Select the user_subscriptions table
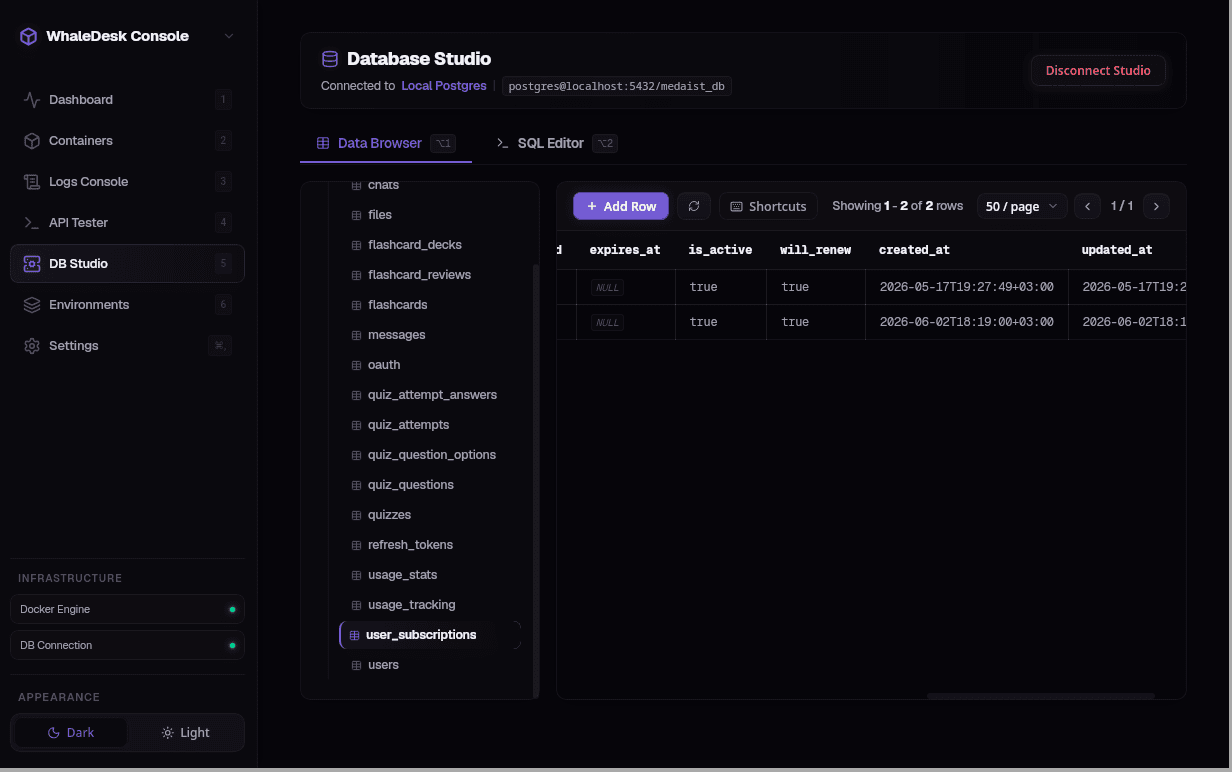 click(431, 635)
